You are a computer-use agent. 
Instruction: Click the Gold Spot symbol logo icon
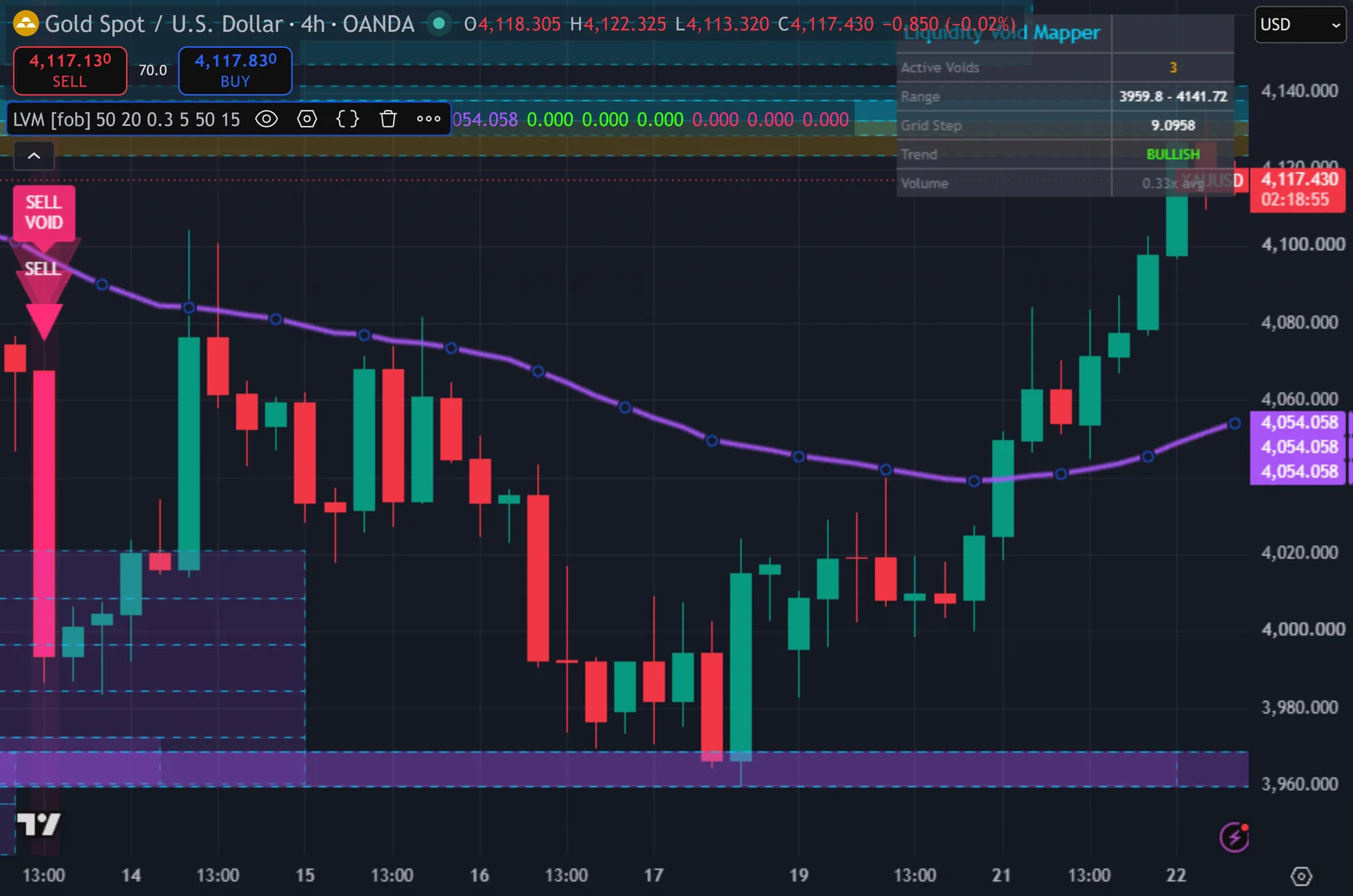[x=25, y=24]
